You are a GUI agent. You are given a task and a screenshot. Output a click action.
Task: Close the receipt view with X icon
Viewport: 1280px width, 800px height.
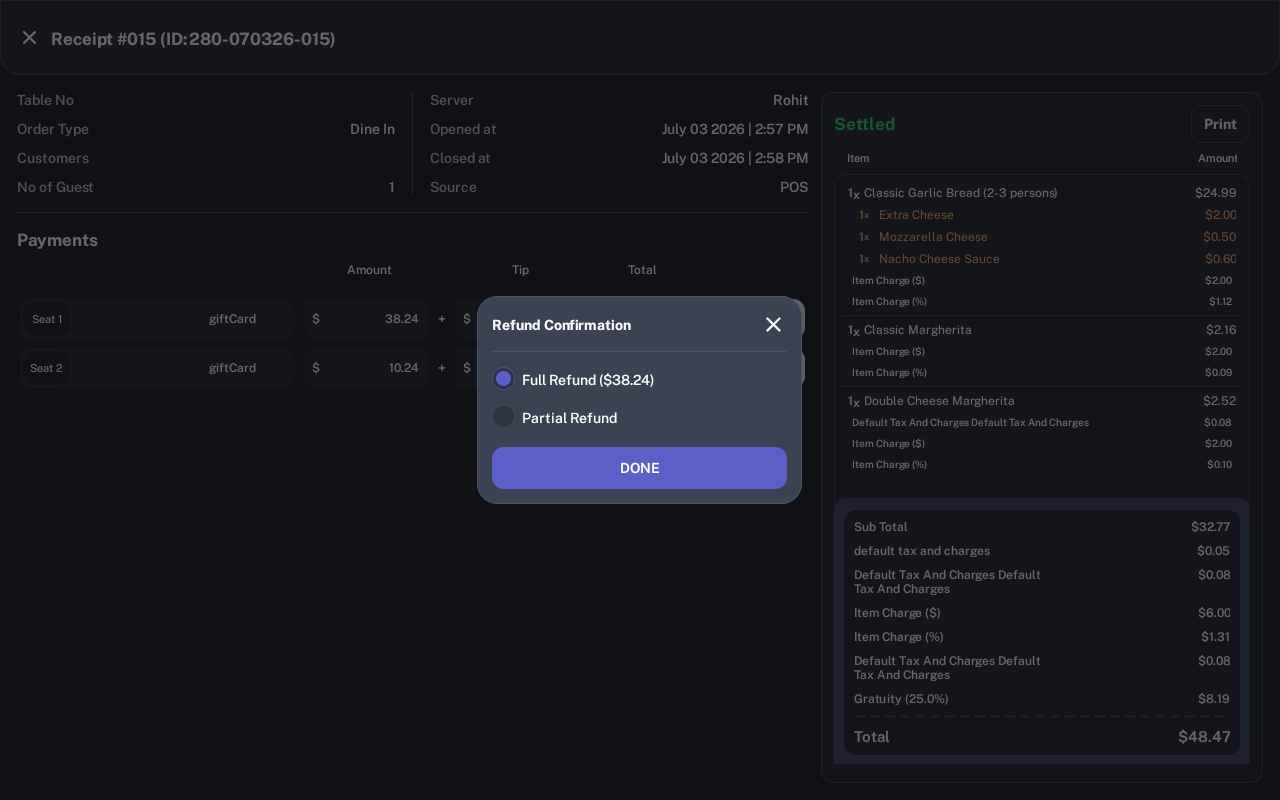[29, 38]
